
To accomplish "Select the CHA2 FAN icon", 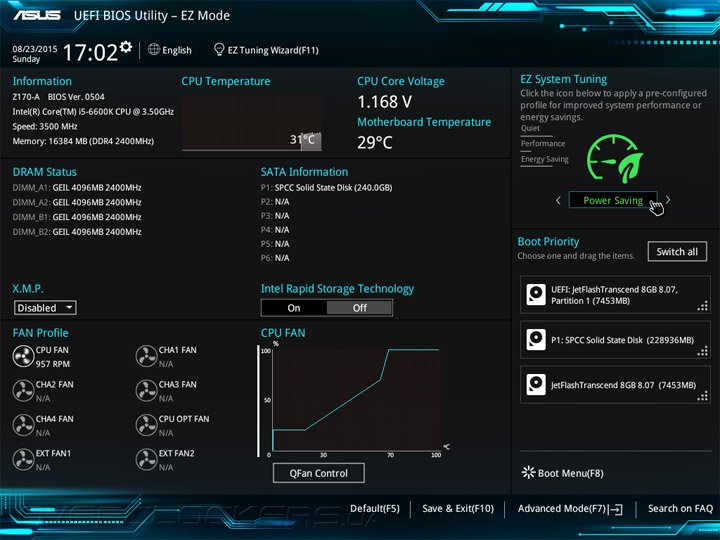I will pos(23,391).
